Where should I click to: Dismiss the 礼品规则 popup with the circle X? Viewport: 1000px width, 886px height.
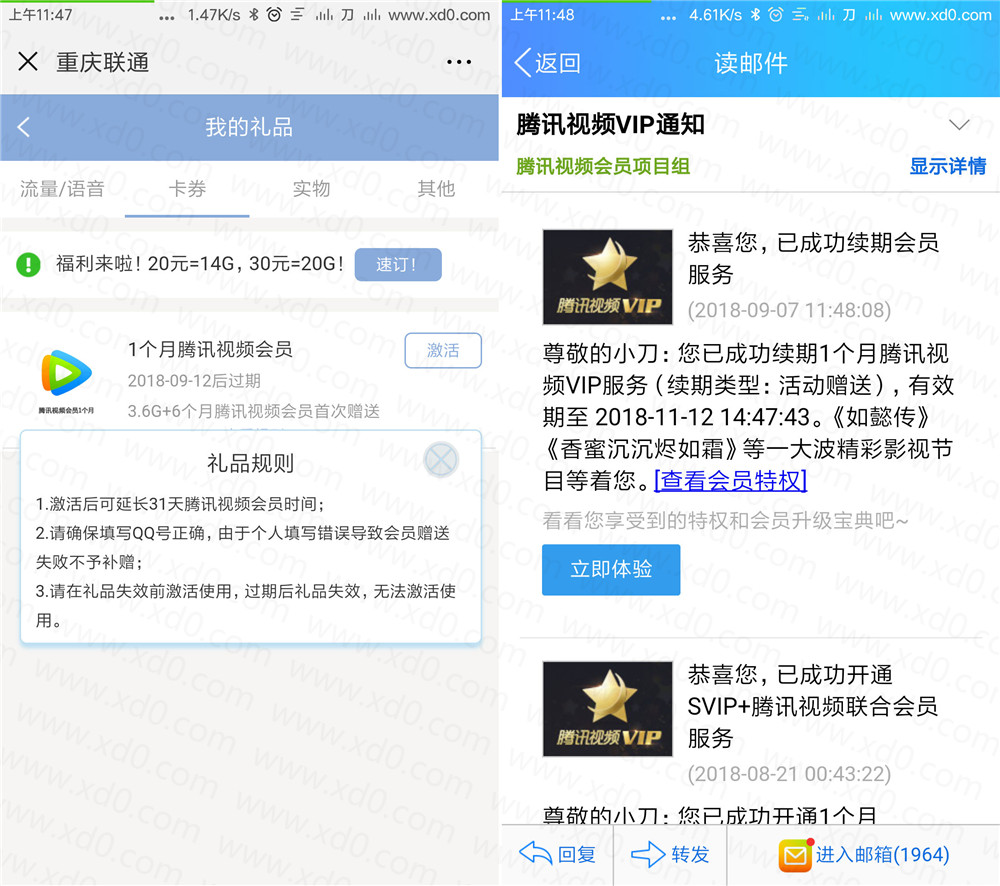[441, 460]
